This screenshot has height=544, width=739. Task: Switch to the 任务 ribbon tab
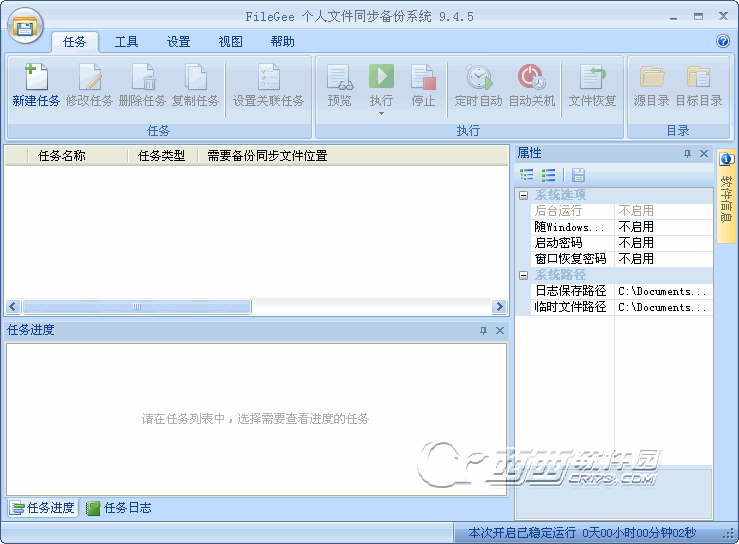tap(74, 42)
